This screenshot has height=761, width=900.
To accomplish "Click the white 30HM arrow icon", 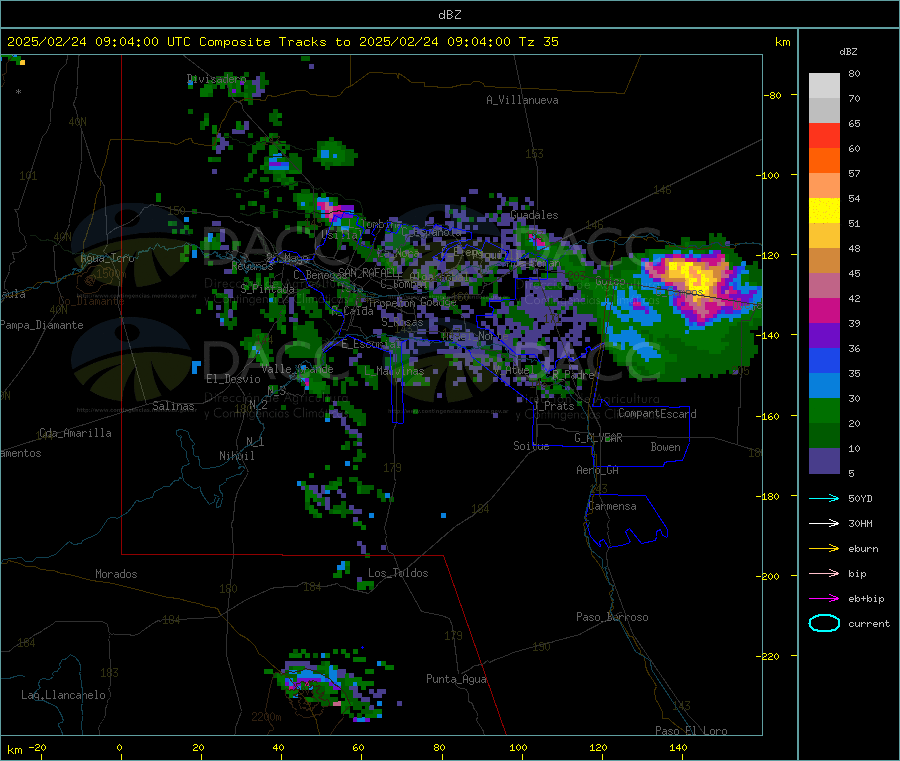I will click(x=824, y=523).
